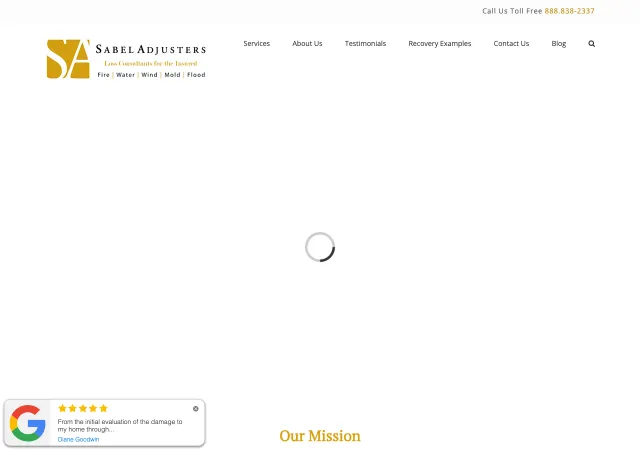Image resolution: width=640 pixels, height=450 pixels.
Task: Go to the Testimonials page
Action: pos(365,43)
